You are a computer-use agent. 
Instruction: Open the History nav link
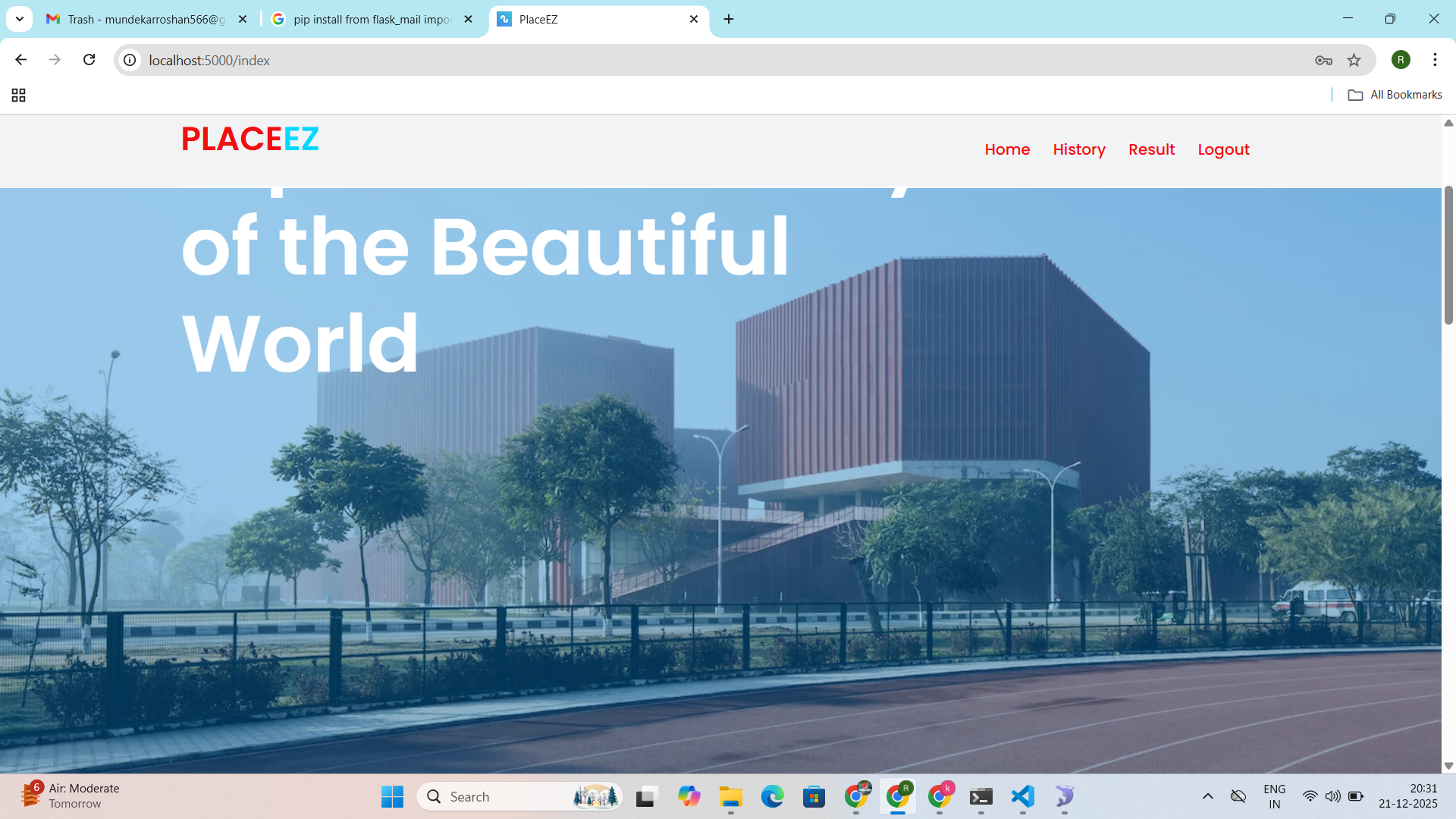[x=1078, y=149]
